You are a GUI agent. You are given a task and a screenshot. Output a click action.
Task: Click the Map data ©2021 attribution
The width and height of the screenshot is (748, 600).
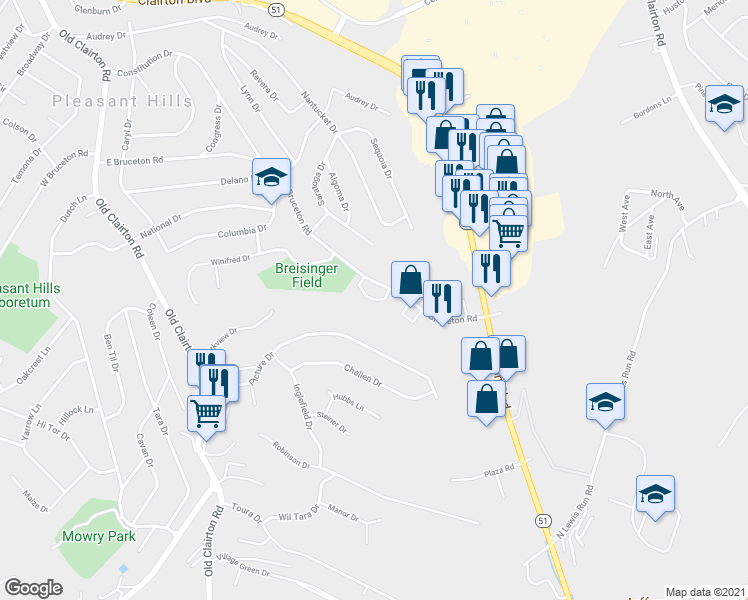[x=706, y=592]
